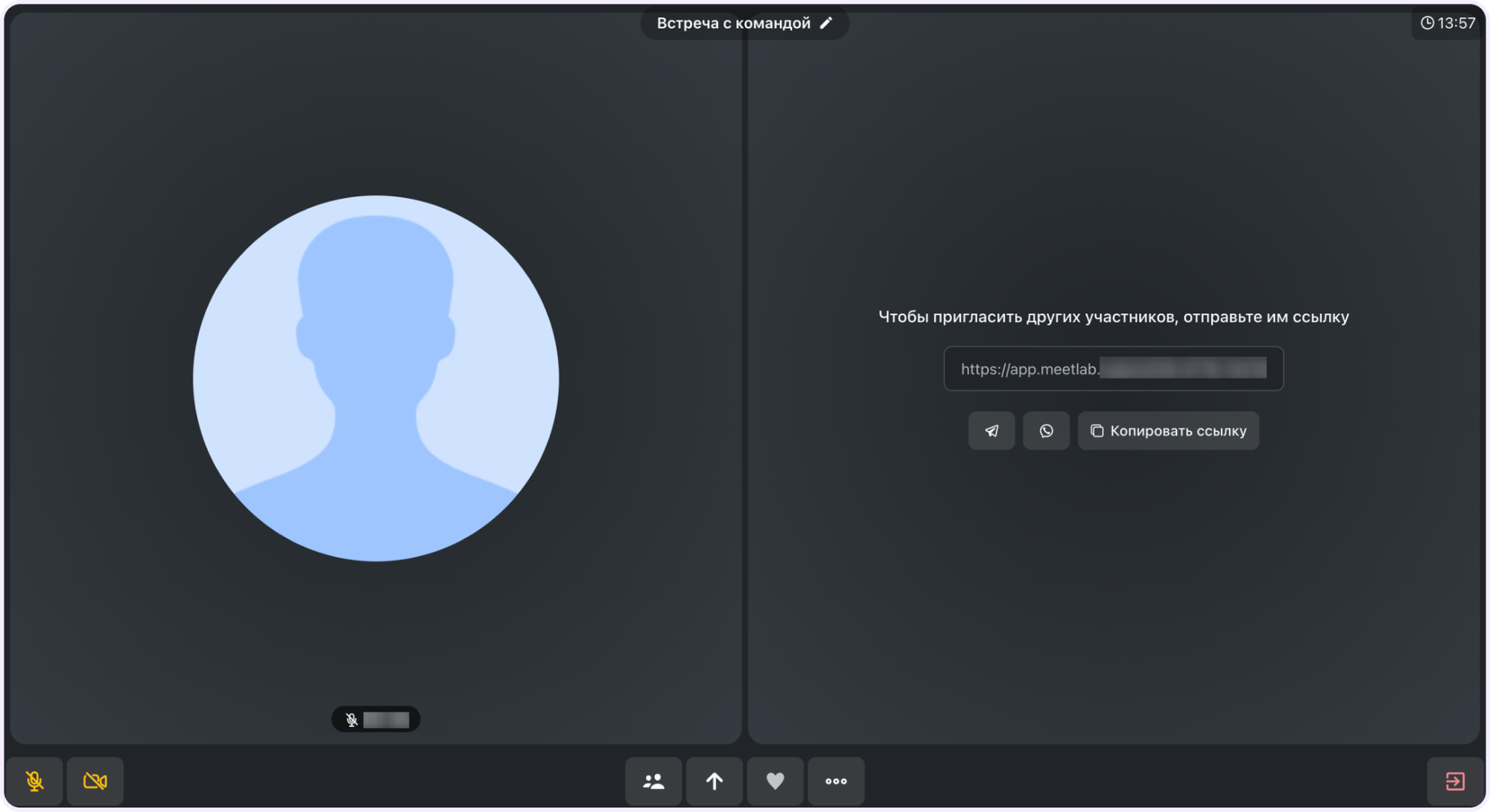Click the invite participants instruction text
This screenshot has width=1490, height=812.
[1113, 317]
